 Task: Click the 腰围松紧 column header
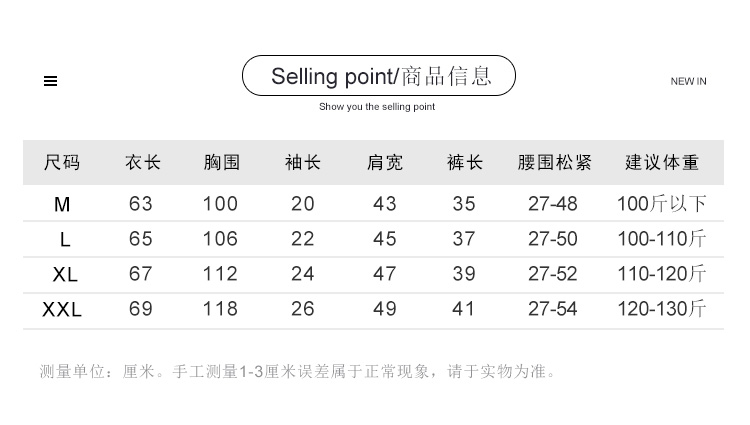554,162
